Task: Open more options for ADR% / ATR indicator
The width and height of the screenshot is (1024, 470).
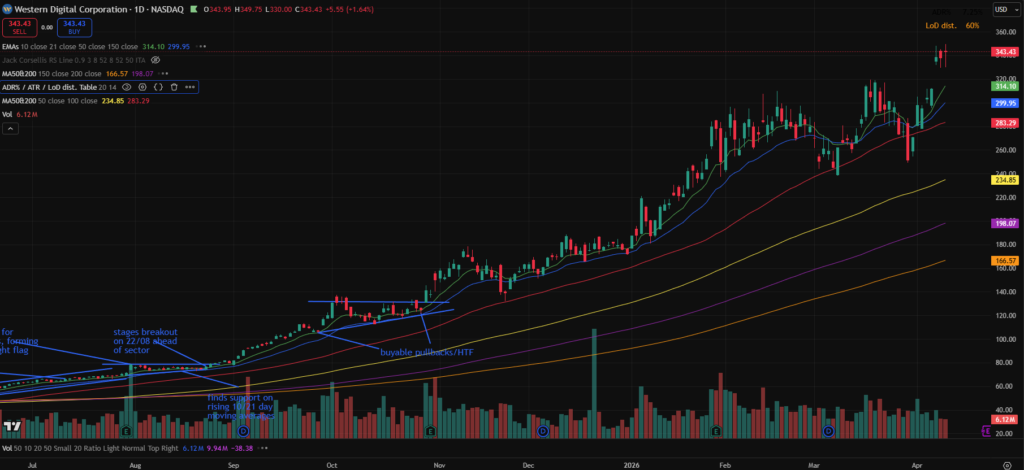Action: pyautogui.click(x=190, y=88)
